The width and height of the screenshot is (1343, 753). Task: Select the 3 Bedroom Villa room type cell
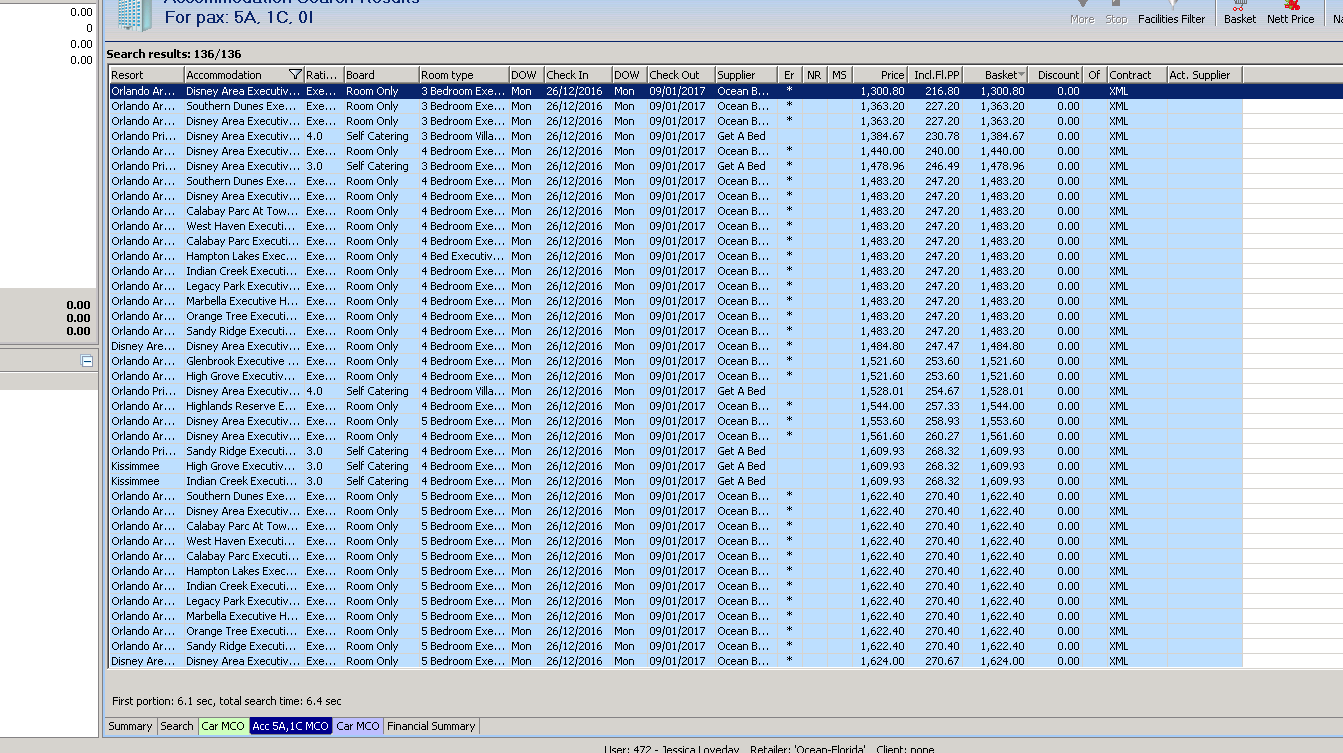pos(463,136)
